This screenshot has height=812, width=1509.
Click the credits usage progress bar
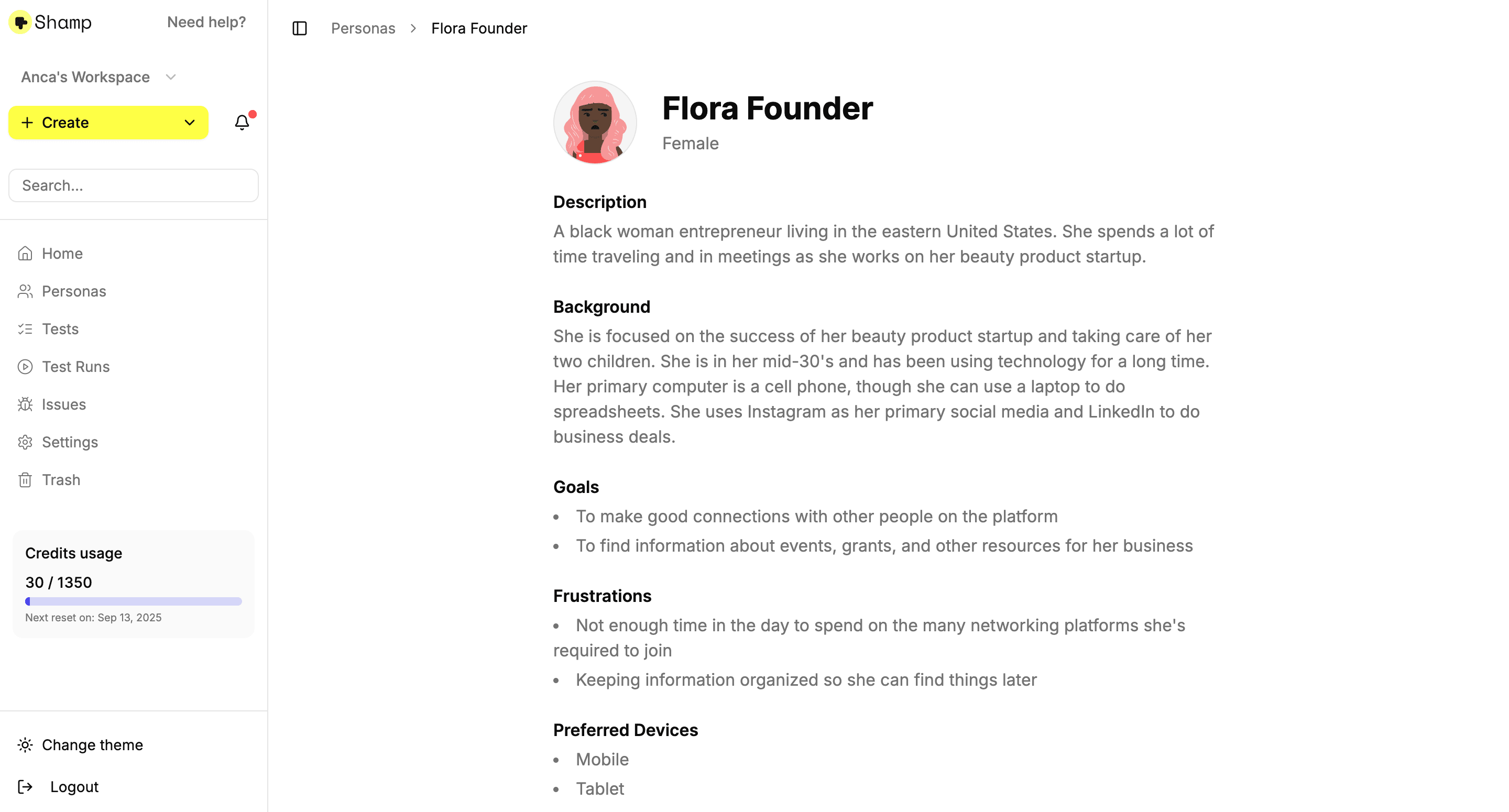pos(134,601)
